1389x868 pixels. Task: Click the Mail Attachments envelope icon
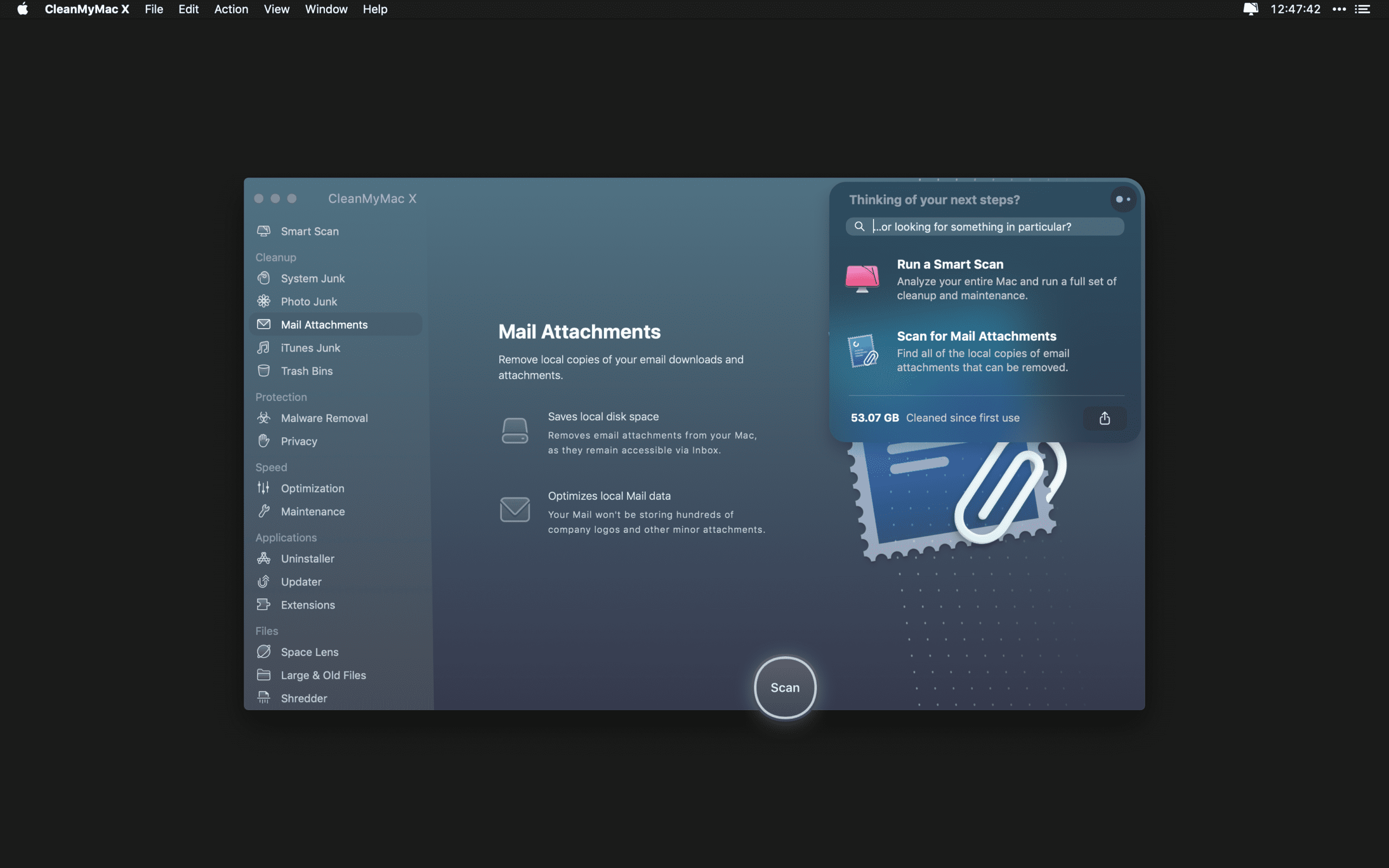click(x=264, y=324)
